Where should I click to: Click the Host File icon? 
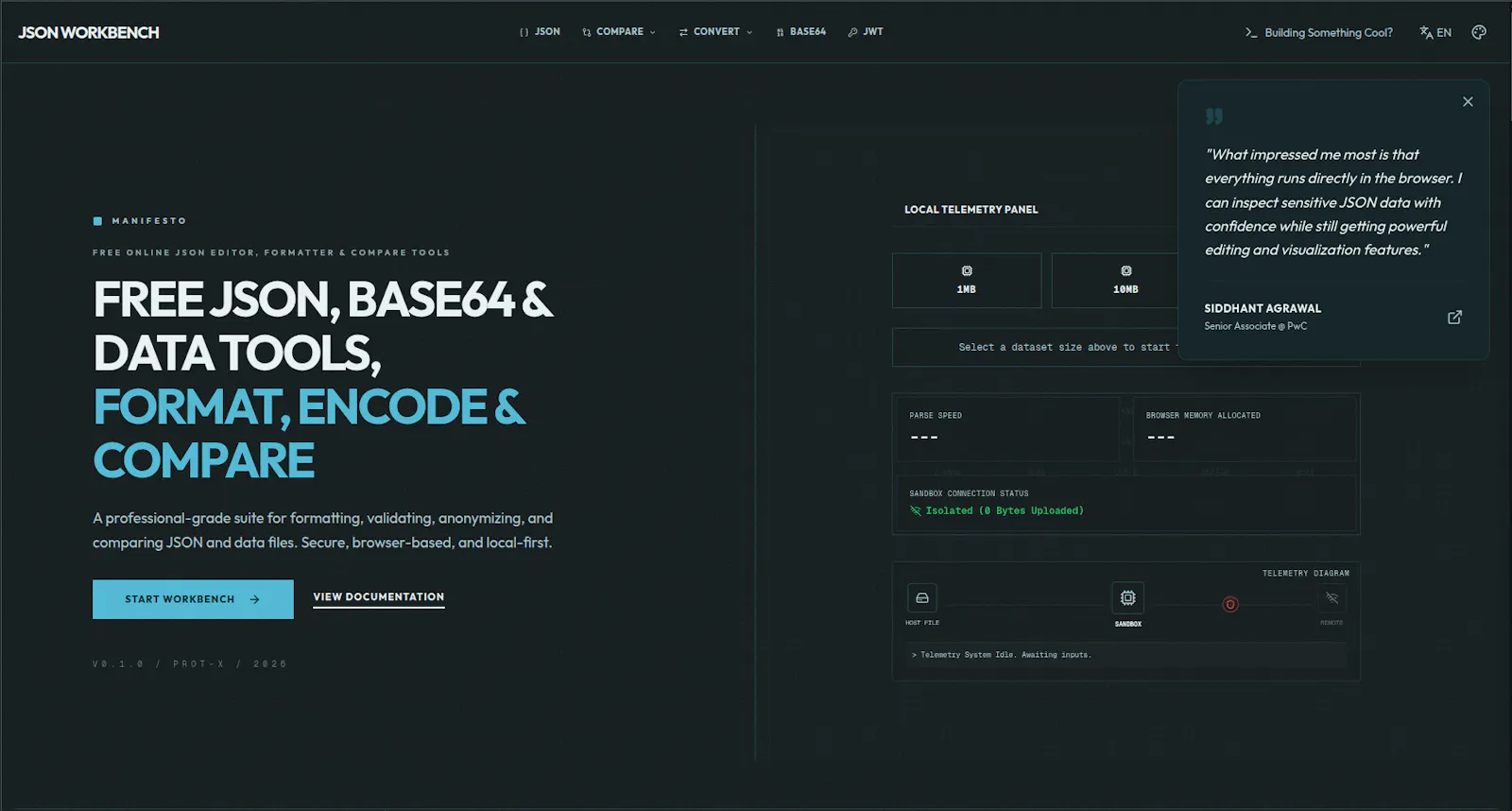pos(922,597)
